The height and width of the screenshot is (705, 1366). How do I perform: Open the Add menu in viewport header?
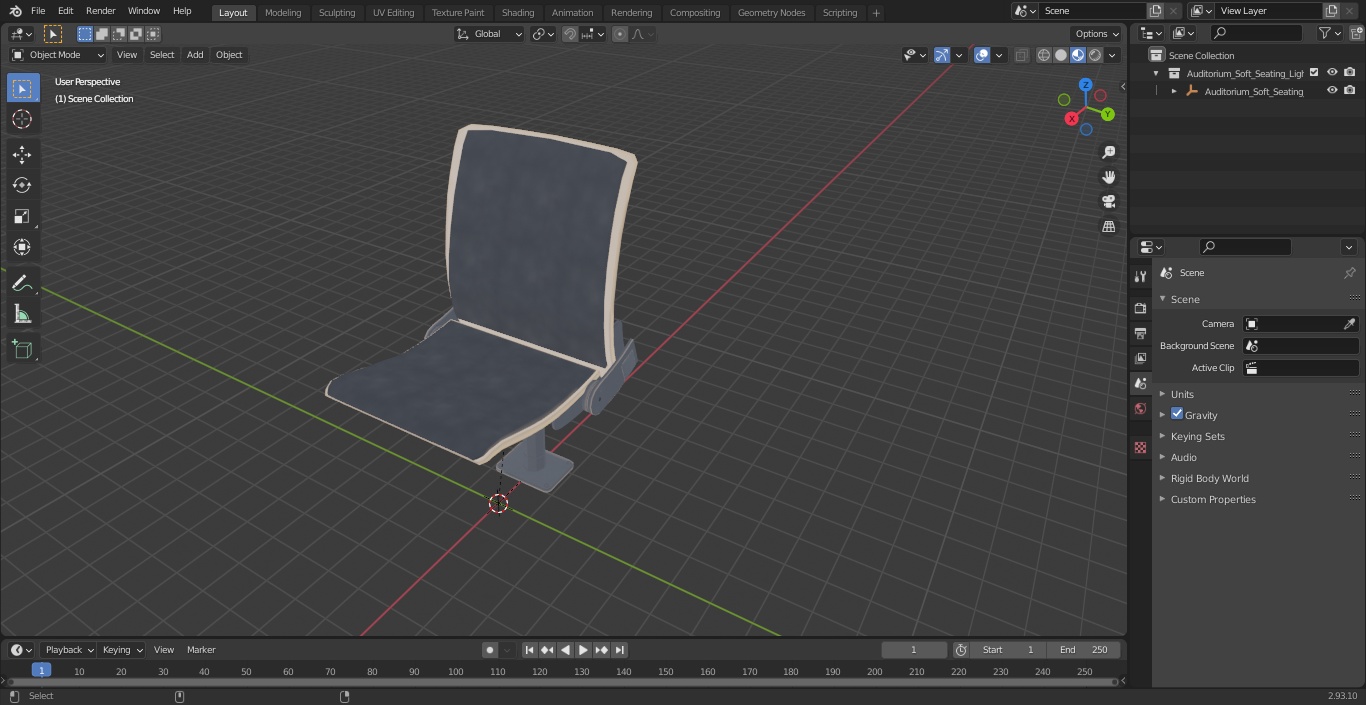195,55
